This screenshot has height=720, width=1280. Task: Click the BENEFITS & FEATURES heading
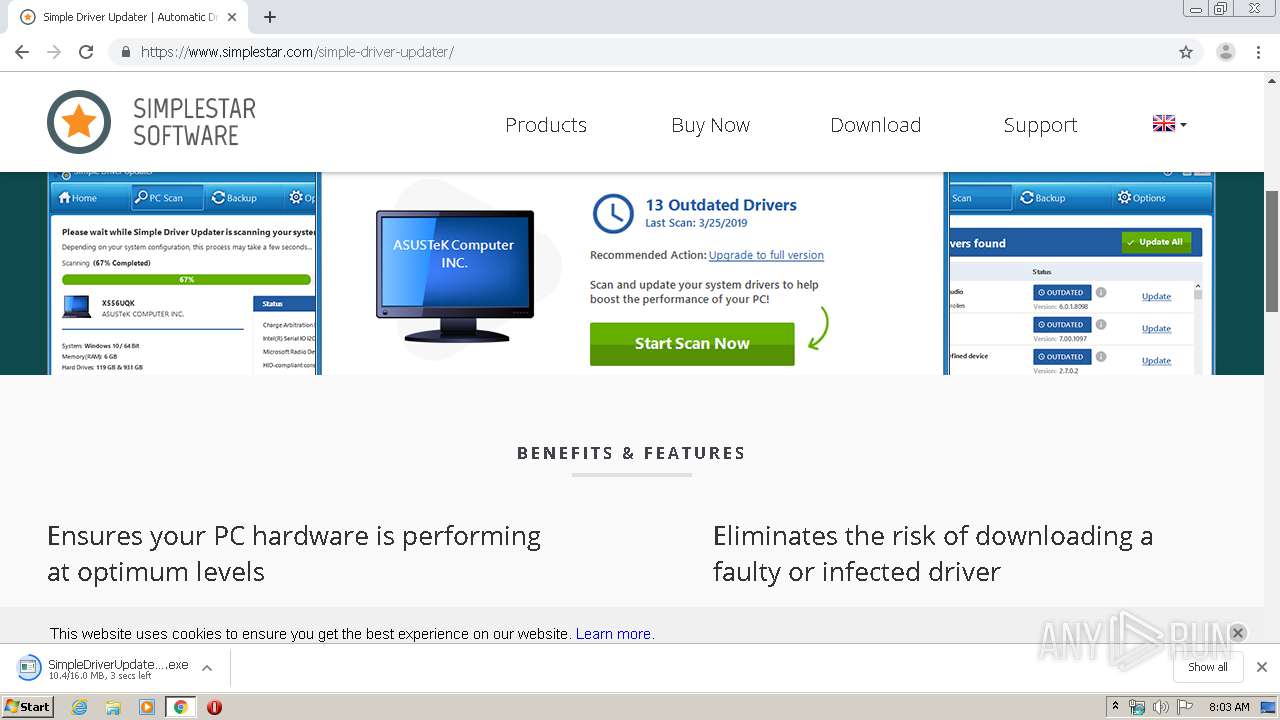click(x=631, y=453)
